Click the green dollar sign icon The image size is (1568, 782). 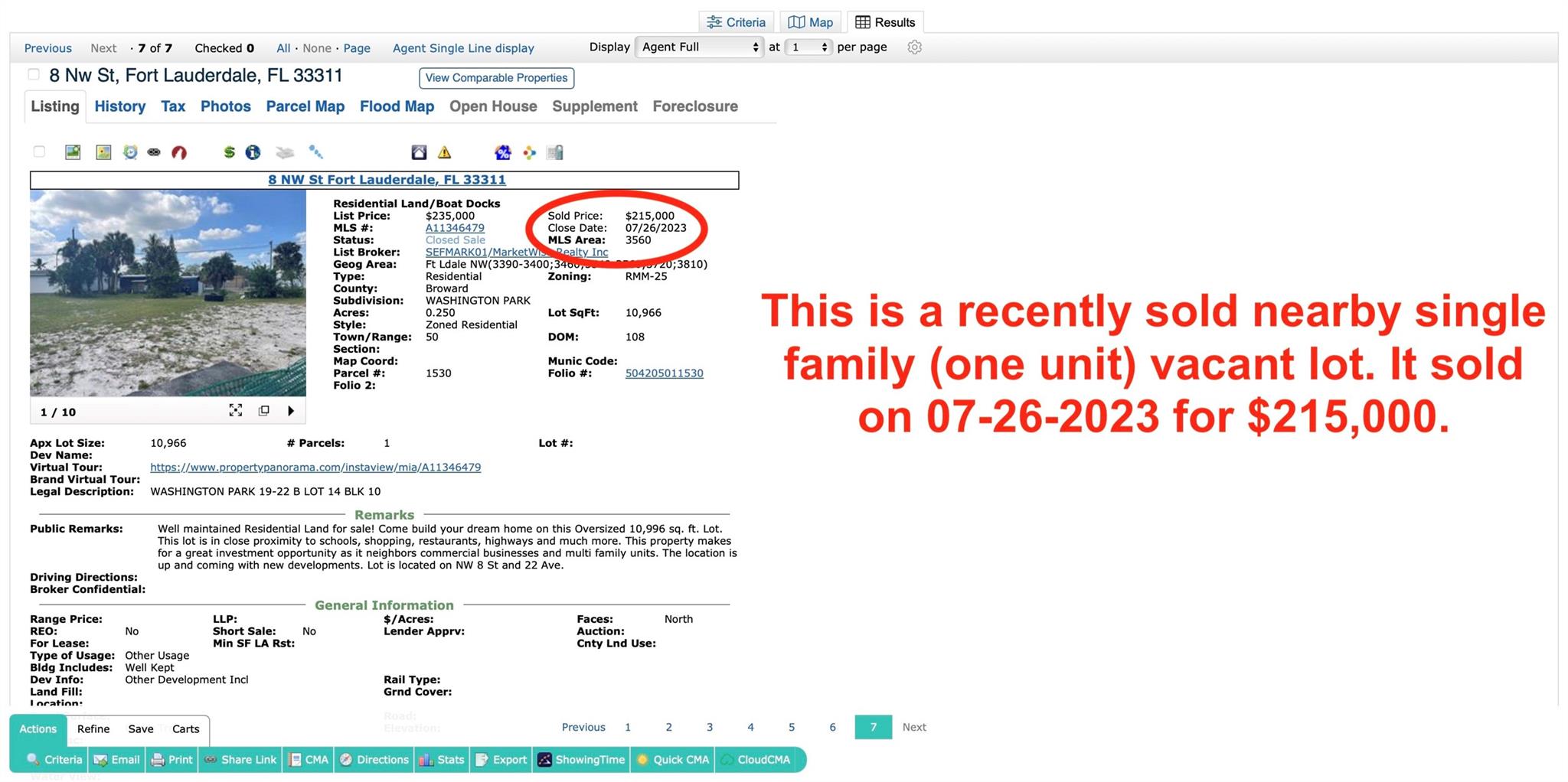pyautogui.click(x=229, y=152)
